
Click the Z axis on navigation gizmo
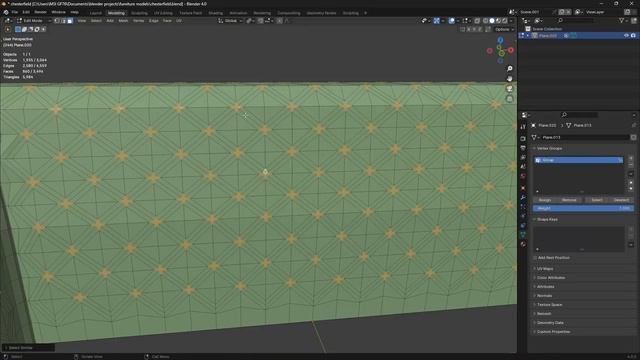tap(500, 40)
